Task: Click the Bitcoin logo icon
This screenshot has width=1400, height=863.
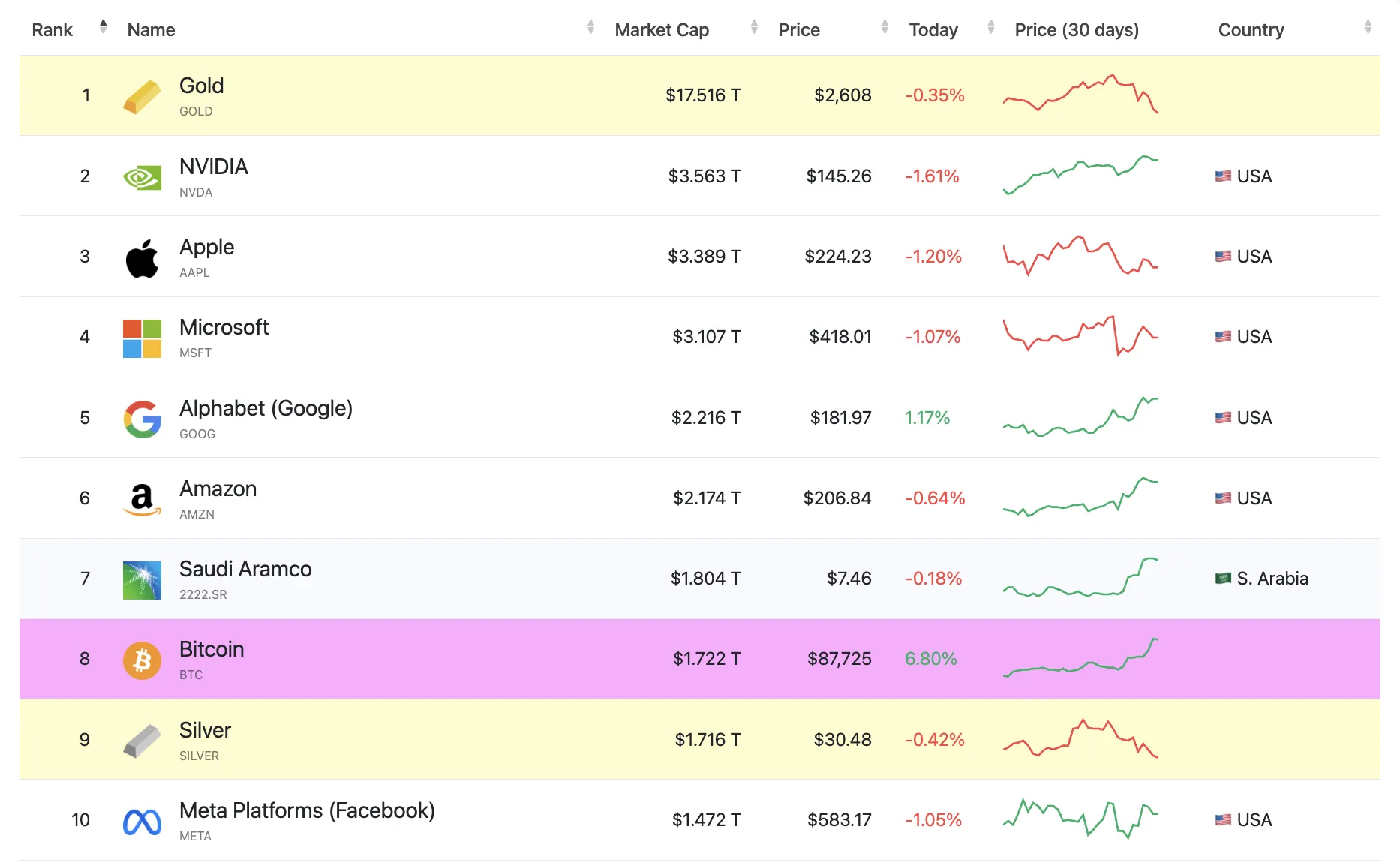Action: (142, 660)
